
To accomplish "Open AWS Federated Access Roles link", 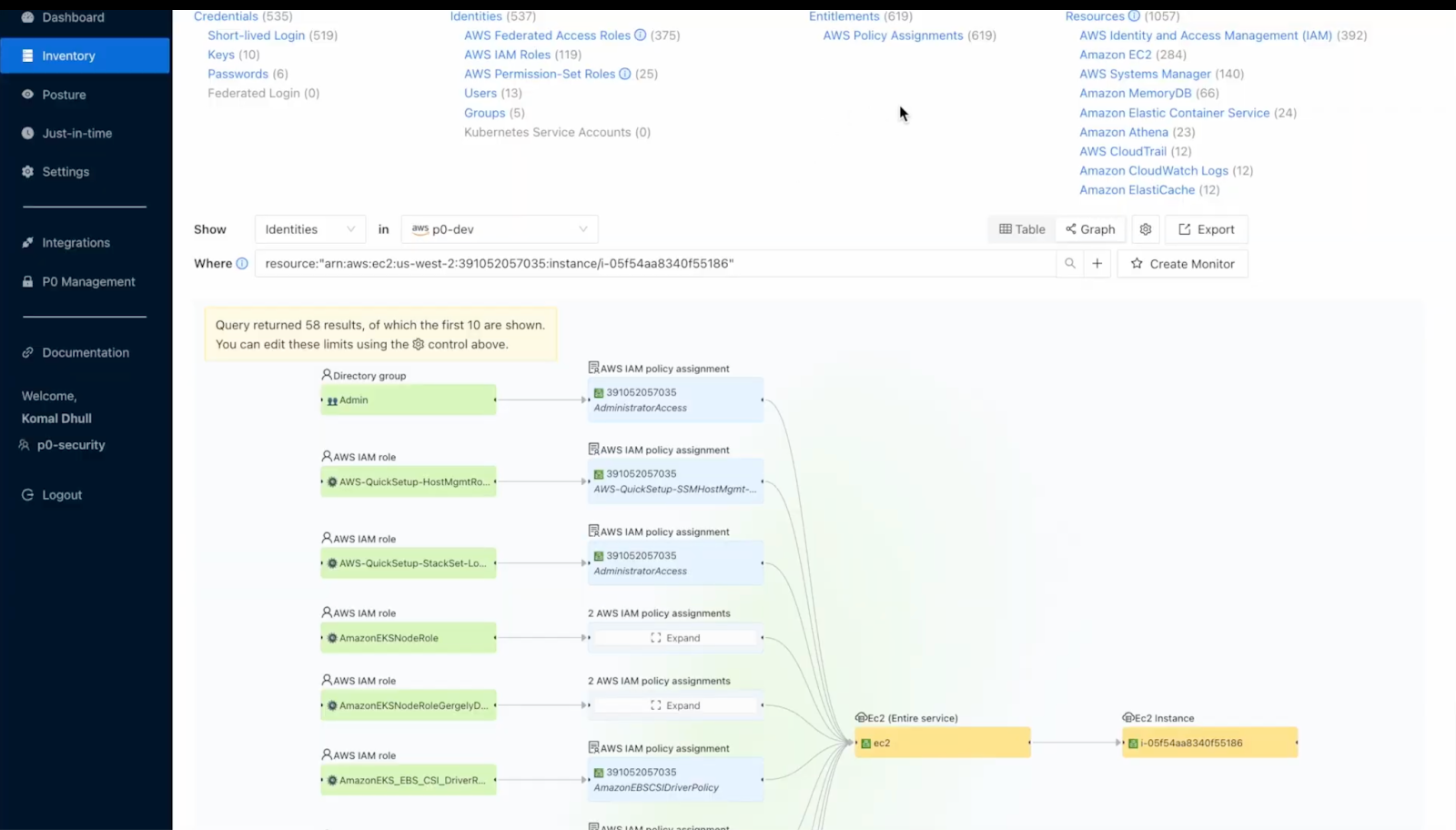I will click(547, 35).
